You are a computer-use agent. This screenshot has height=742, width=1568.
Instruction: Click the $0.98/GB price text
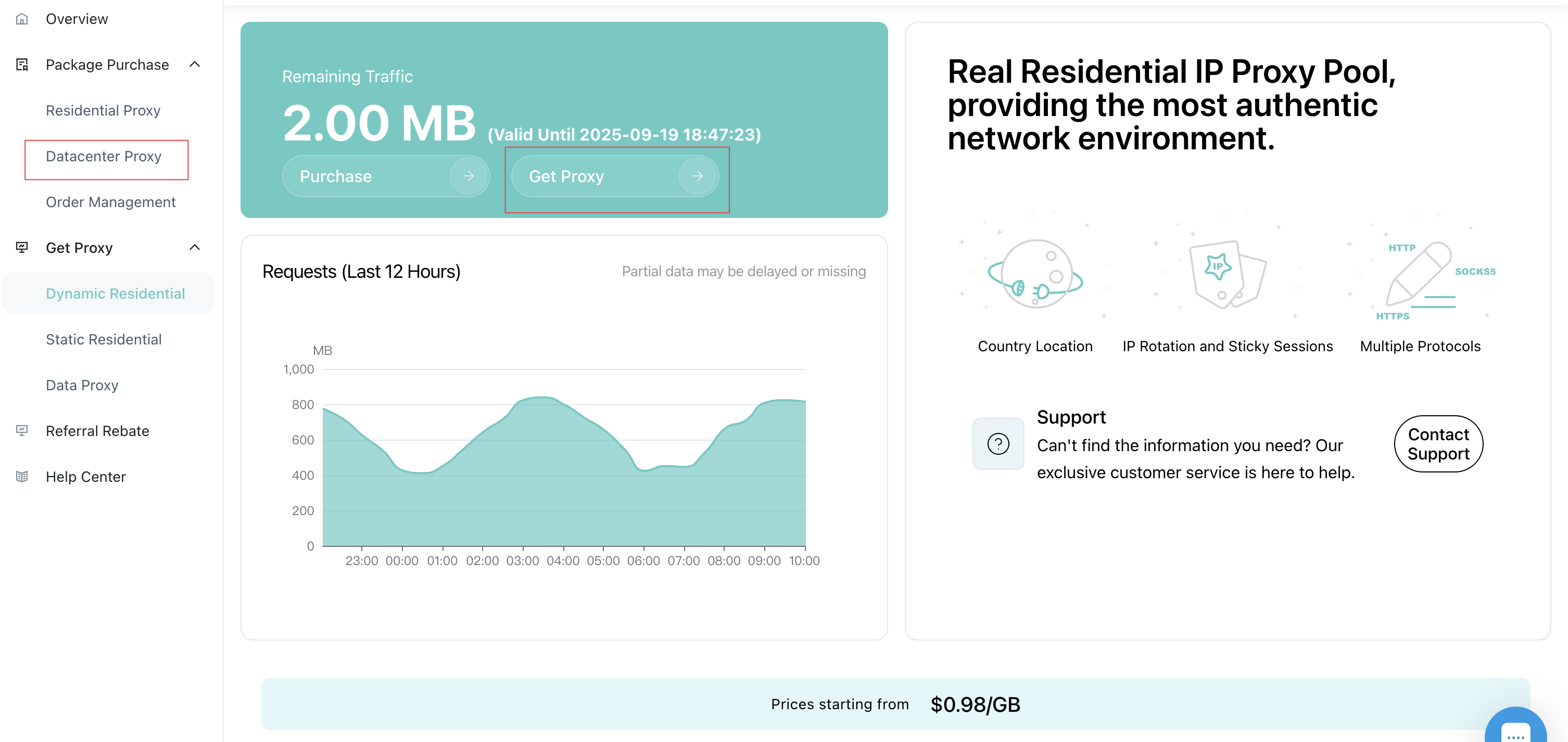point(975,705)
